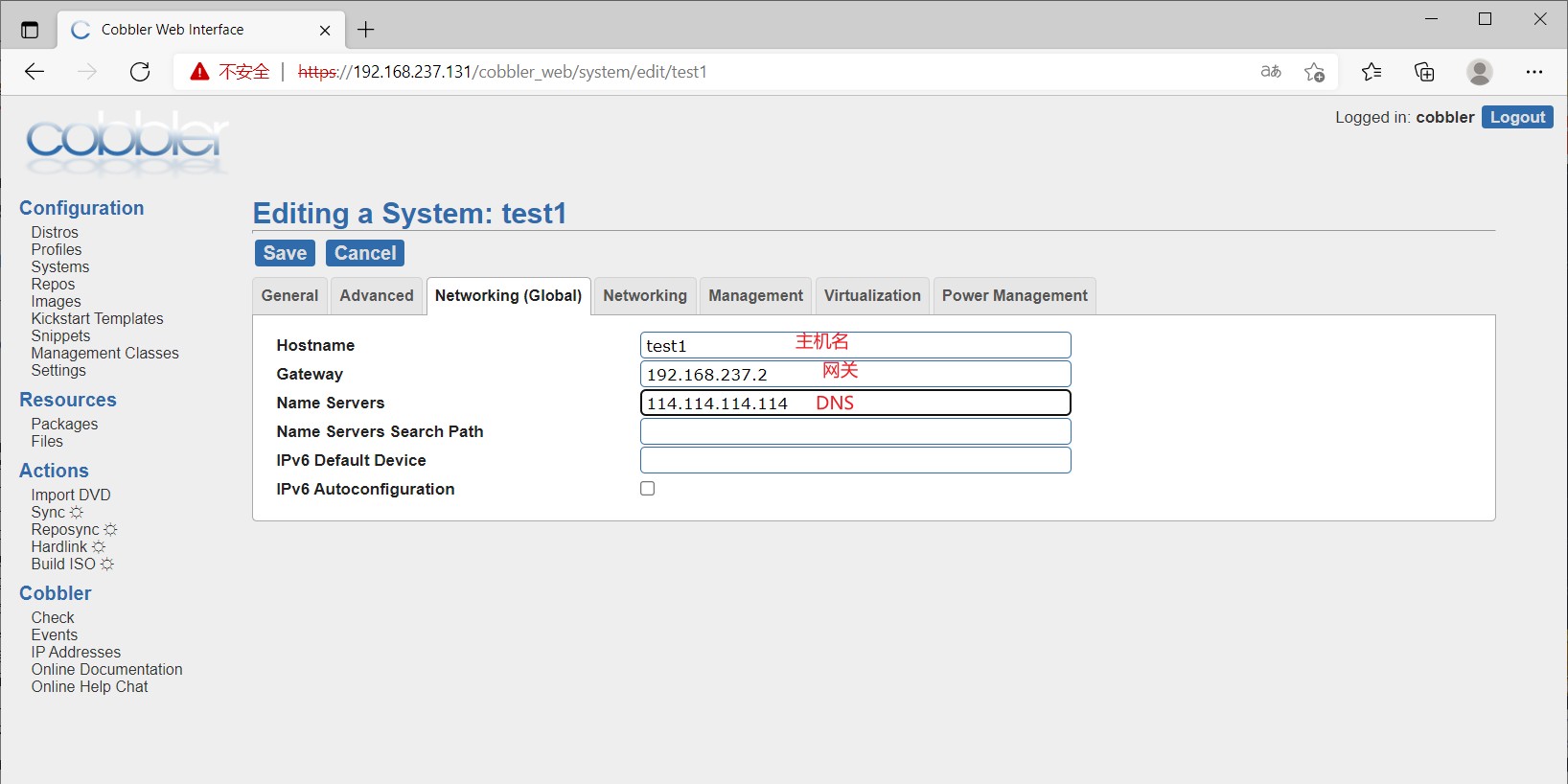Viewport: 1568px width, 784px height.
Task: Open the Events page link
Action: click(55, 634)
